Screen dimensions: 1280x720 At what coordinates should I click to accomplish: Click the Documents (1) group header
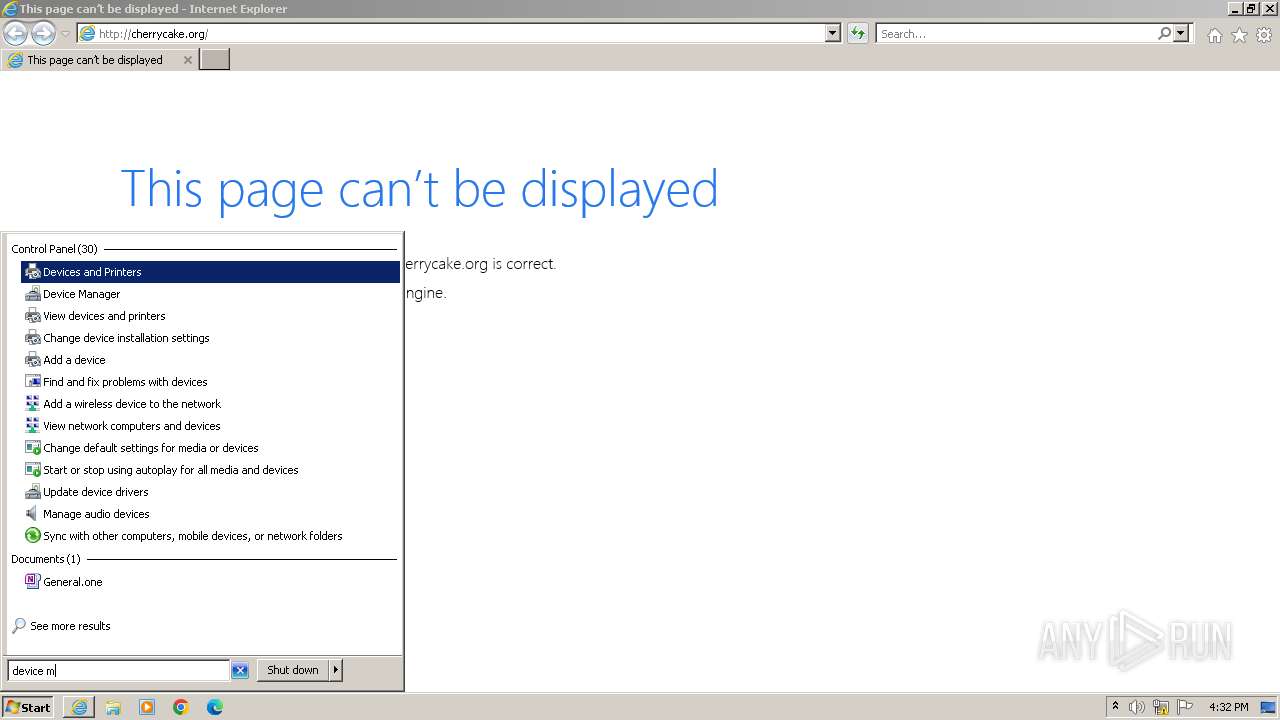click(x=45, y=559)
